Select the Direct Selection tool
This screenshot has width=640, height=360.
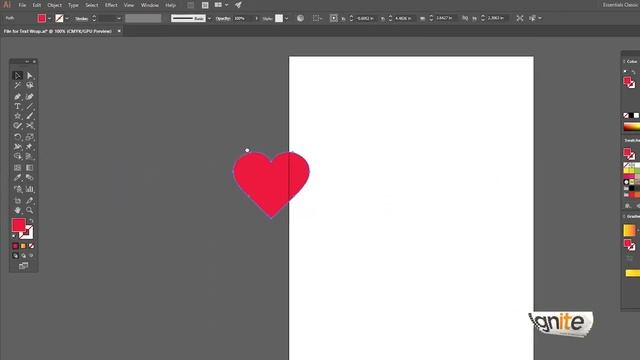click(30, 76)
